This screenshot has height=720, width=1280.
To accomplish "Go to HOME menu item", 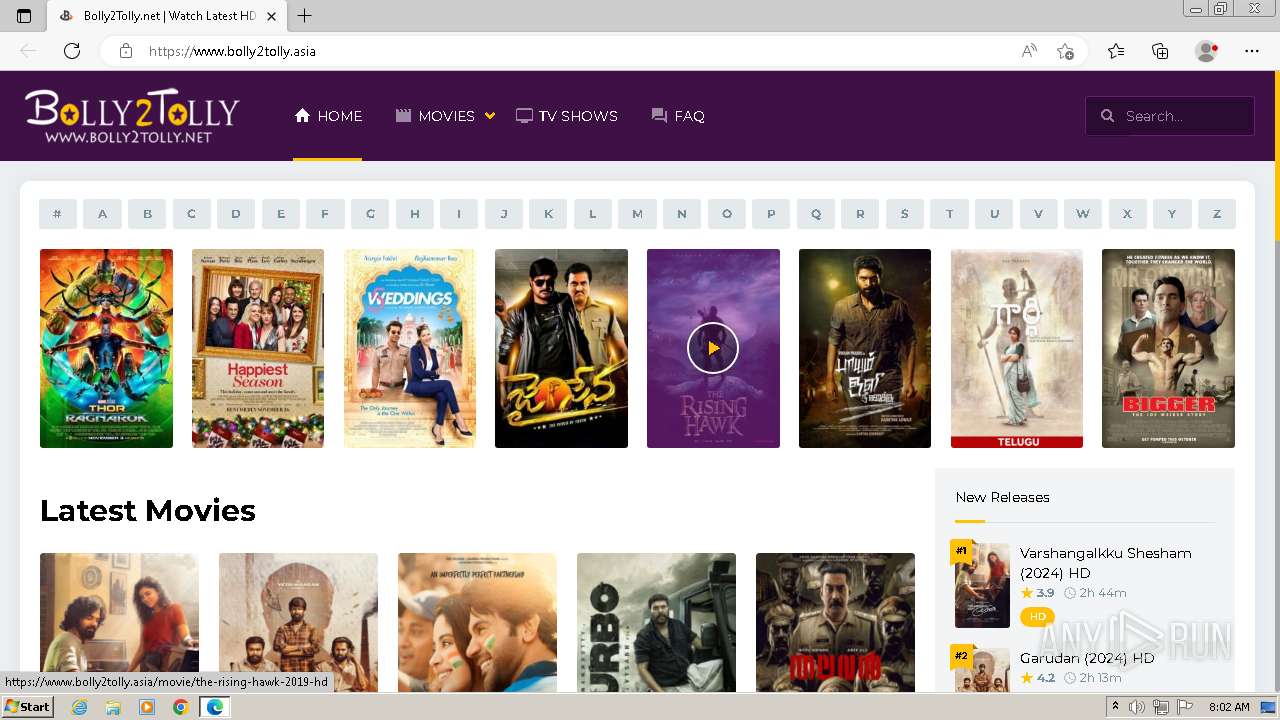I will click(328, 116).
